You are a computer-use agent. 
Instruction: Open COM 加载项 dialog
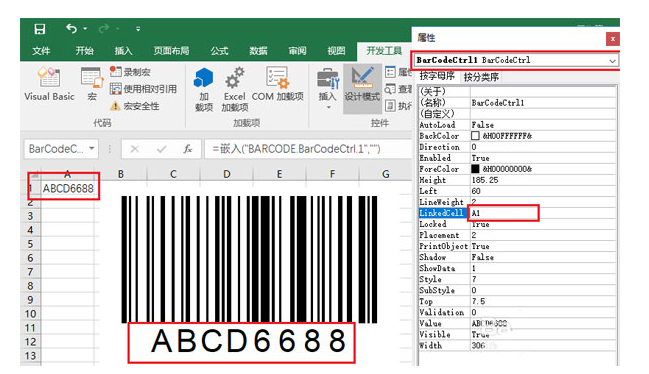coord(277,84)
